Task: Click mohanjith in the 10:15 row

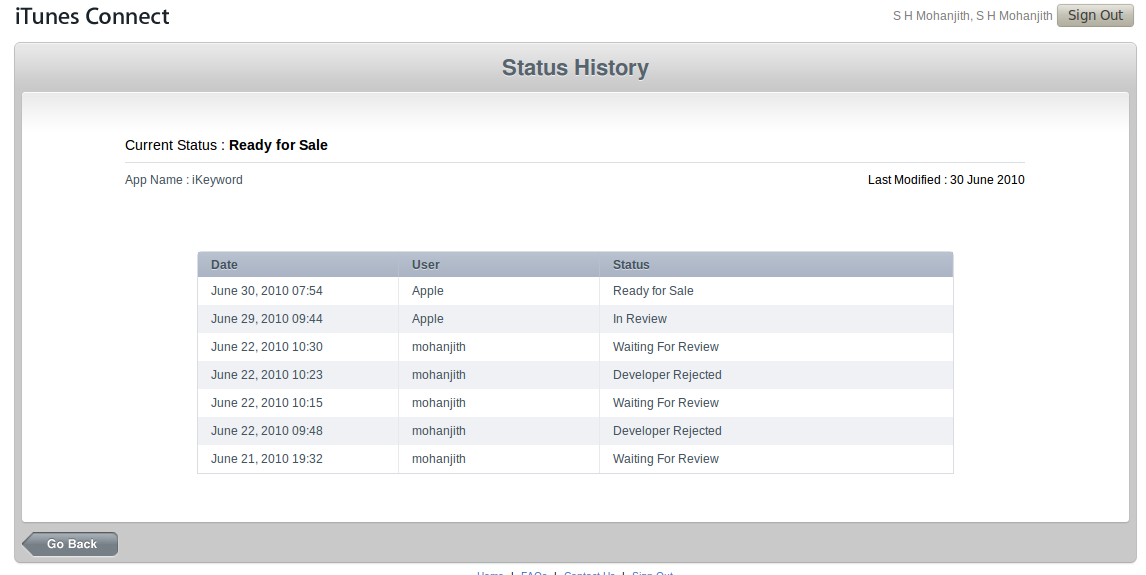Action: click(x=439, y=403)
